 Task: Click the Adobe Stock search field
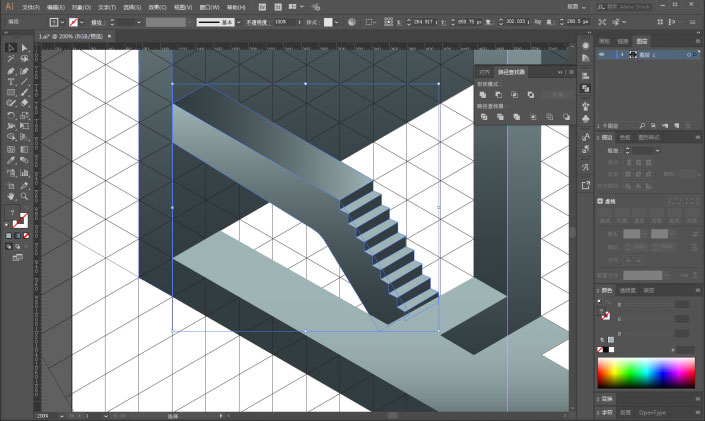(x=625, y=7)
